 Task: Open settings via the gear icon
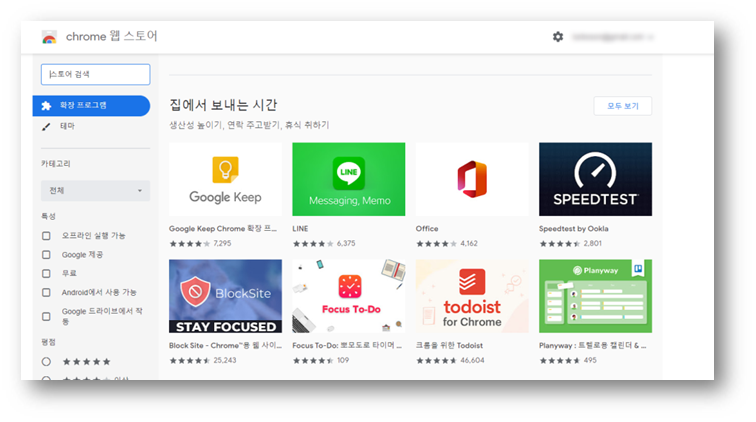tap(558, 37)
